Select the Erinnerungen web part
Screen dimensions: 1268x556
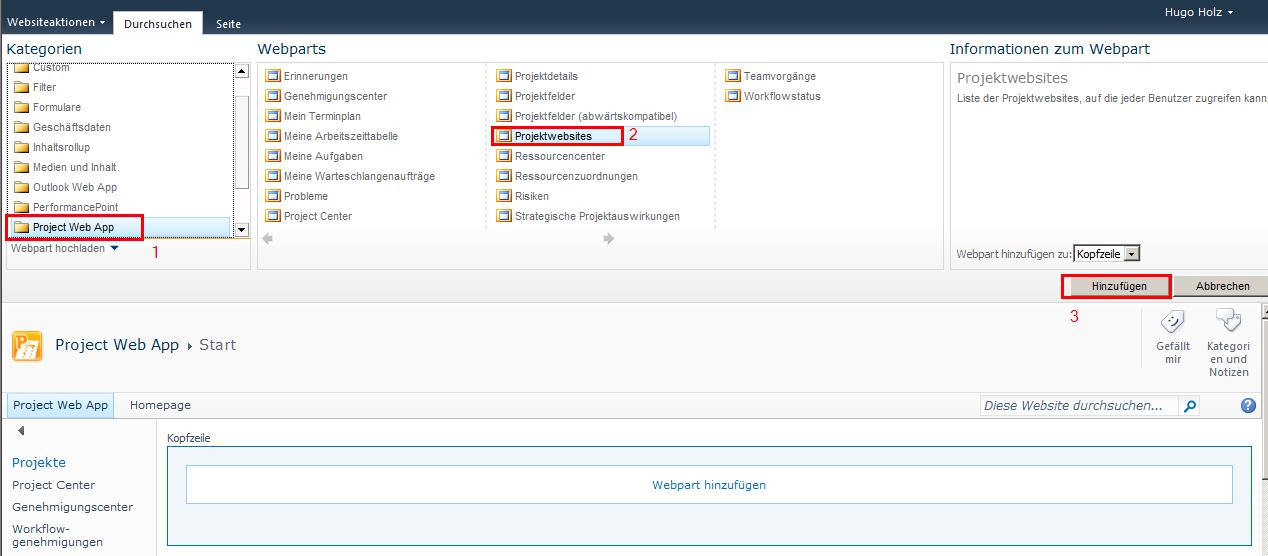[307, 76]
